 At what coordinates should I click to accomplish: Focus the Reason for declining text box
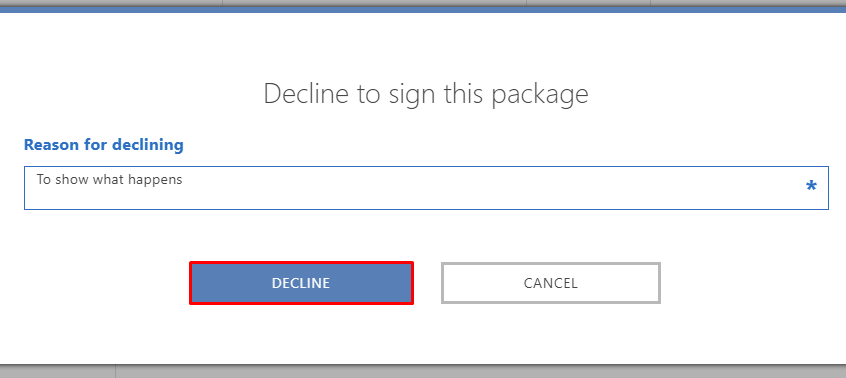[x=426, y=188]
